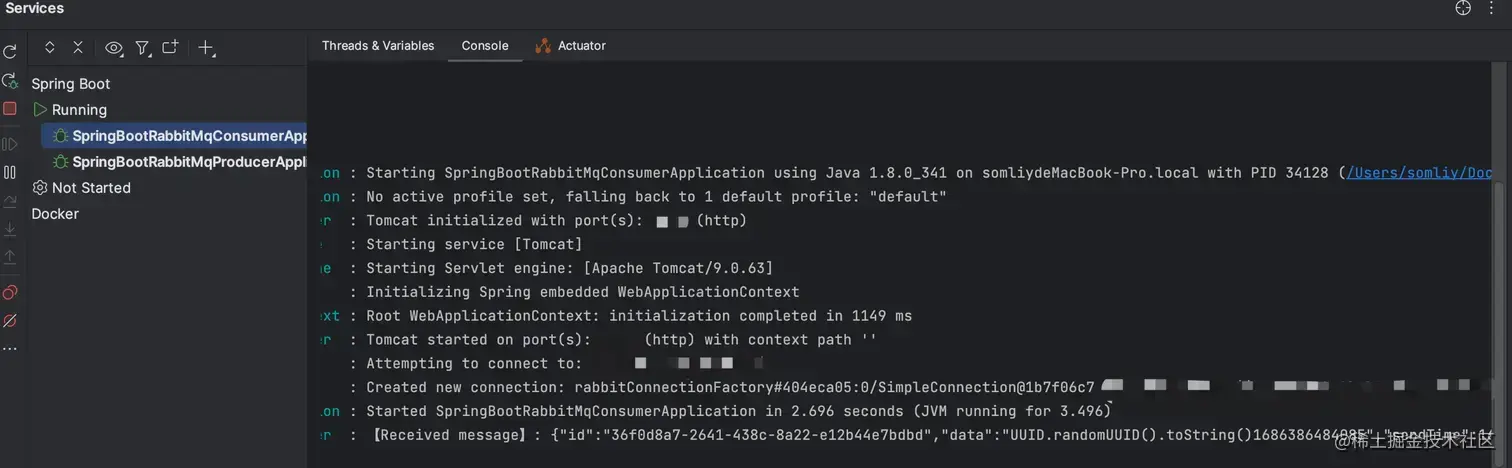Viewport: 1512px width, 468px height.
Task: Select the Console tab
Action: coord(485,46)
